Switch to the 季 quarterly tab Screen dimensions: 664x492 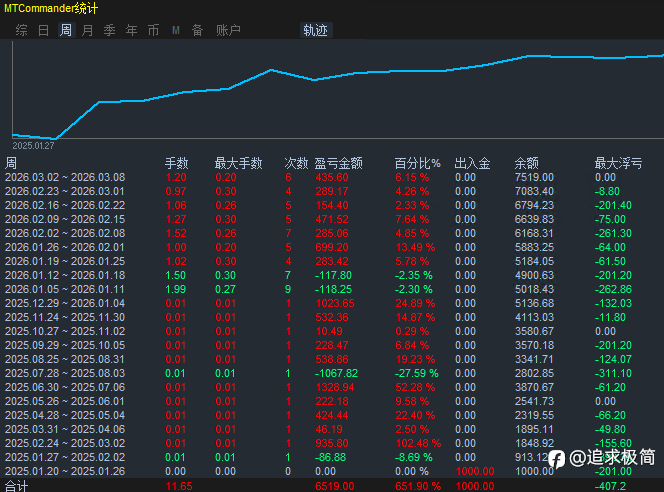pos(109,30)
